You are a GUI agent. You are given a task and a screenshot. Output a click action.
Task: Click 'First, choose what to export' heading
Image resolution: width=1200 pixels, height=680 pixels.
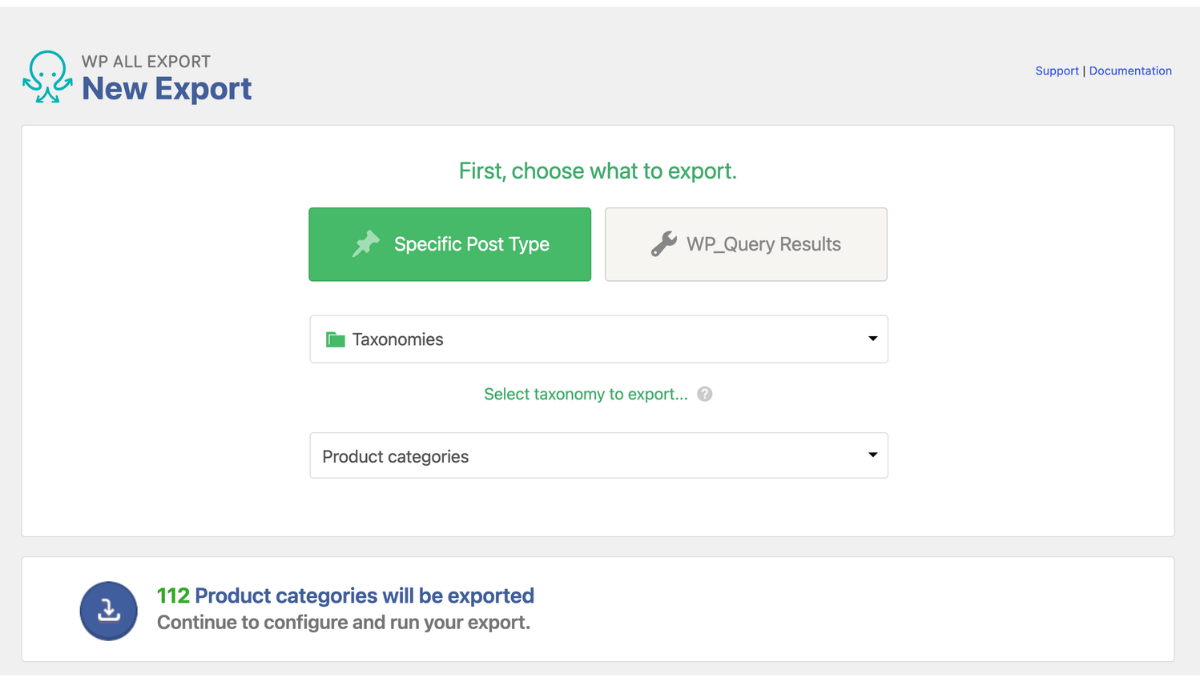coord(598,171)
